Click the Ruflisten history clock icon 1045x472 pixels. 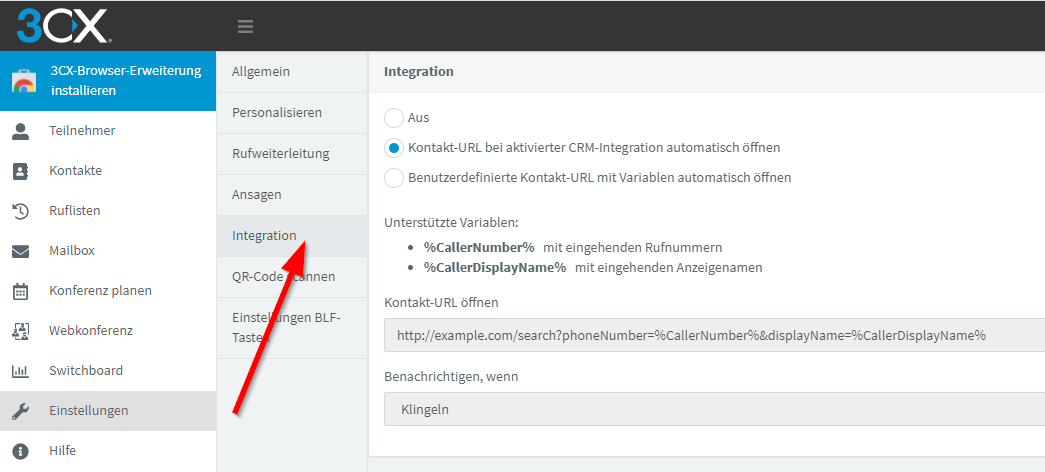point(21,211)
